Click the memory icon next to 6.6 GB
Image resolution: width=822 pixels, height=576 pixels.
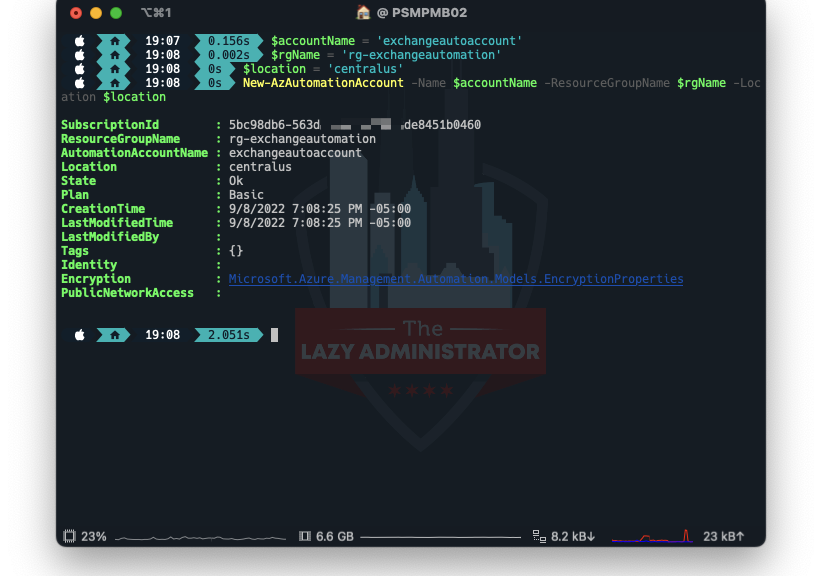click(305, 536)
